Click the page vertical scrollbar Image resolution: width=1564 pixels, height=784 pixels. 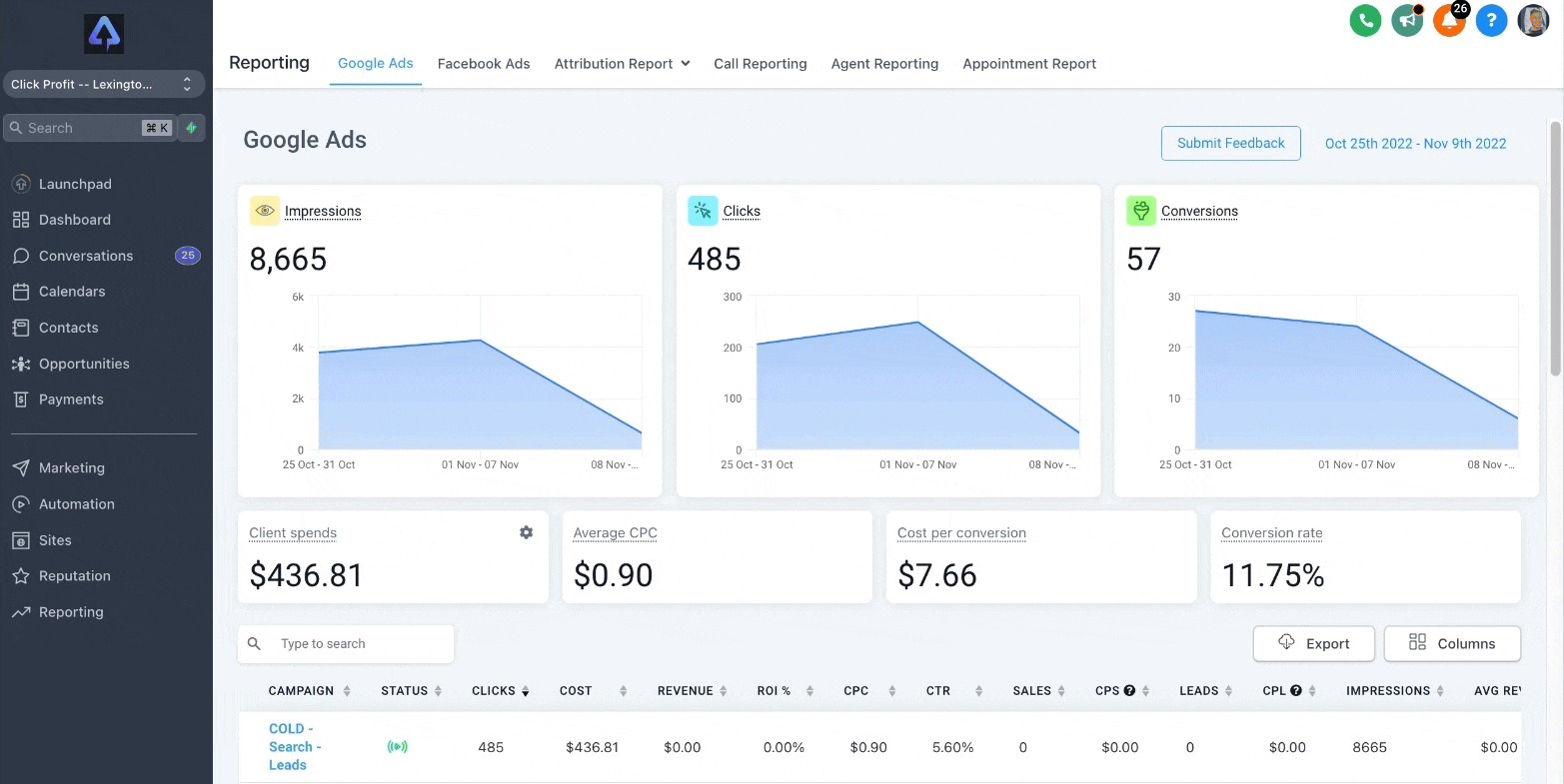(x=1555, y=250)
